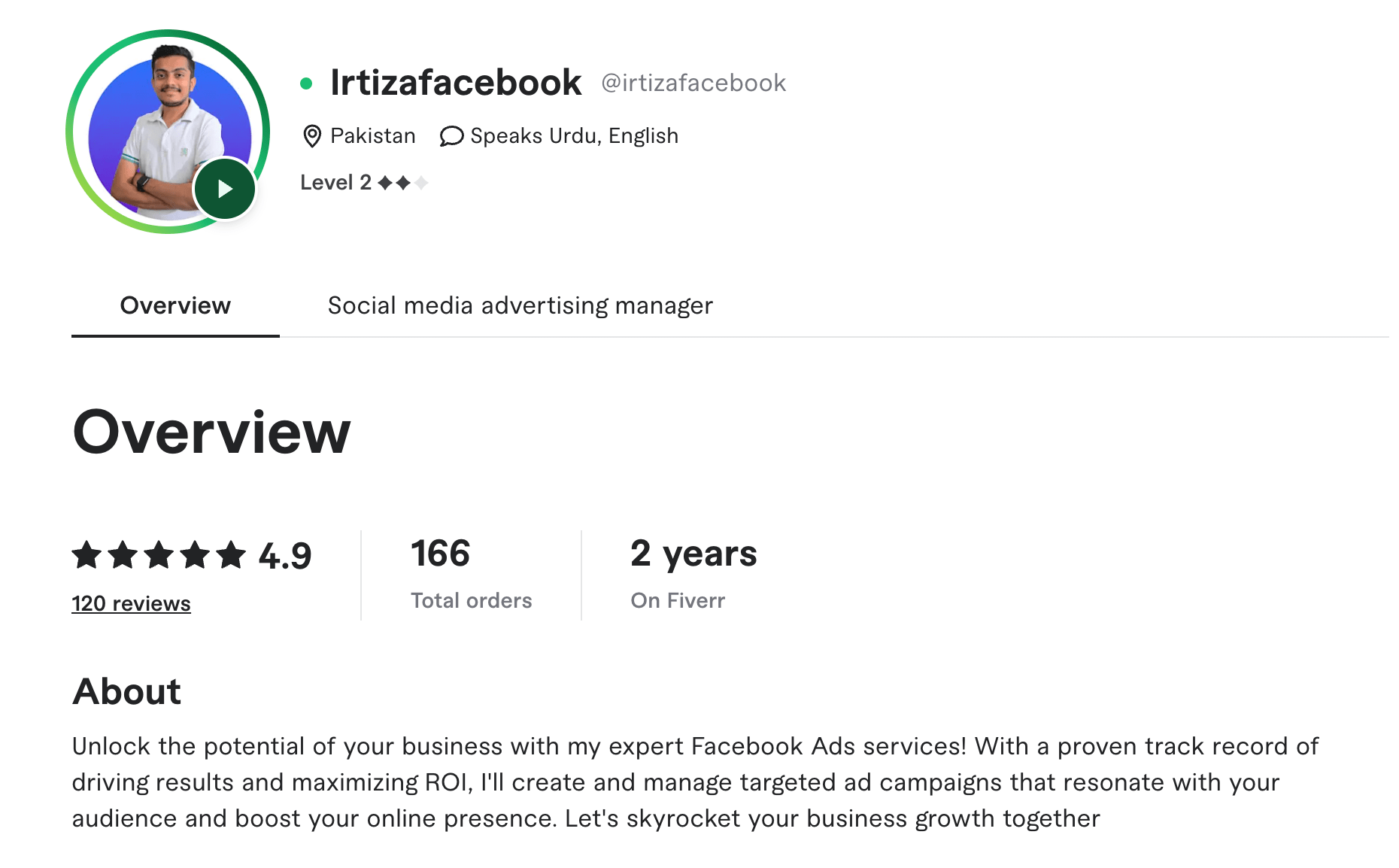The width and height of the screenshot is (1399, 868).
Task: Open the Social media advertising manager tab
Action: pos(520,306)
